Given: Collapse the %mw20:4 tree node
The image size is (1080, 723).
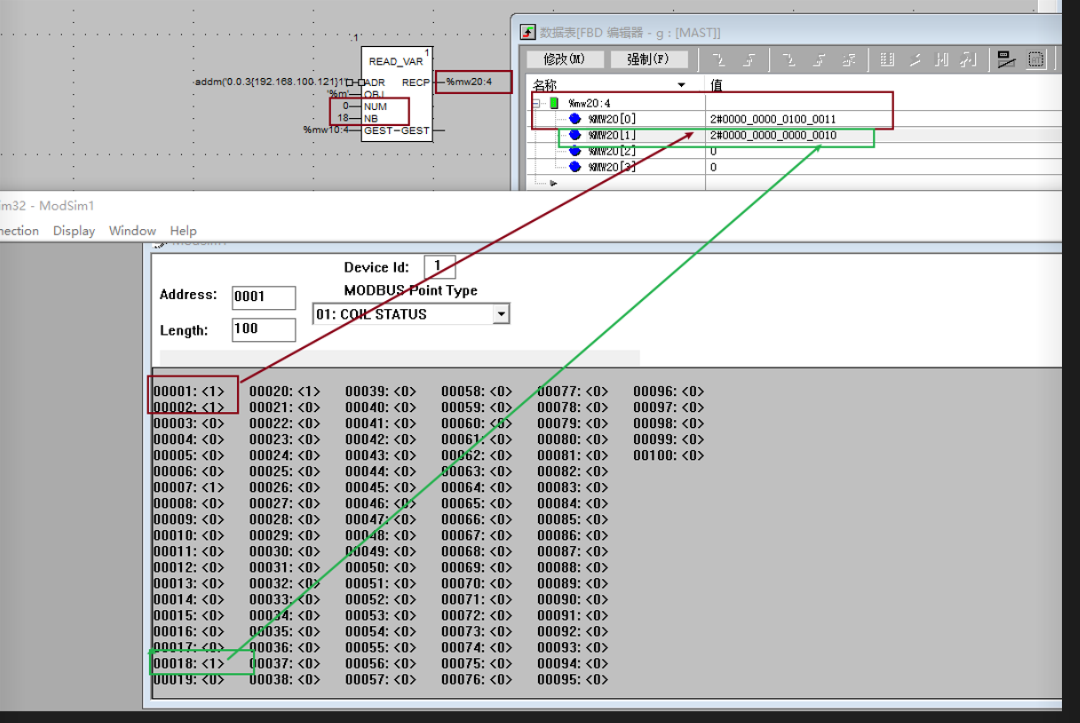Looking at the screenshot, I should tap(537, 103).
